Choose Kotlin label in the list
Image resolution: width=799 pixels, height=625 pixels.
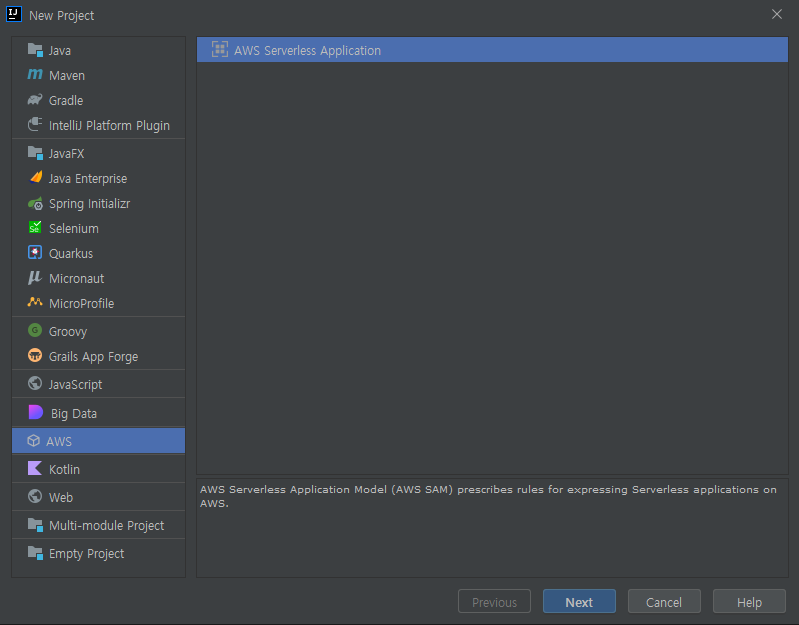[x=64, y=469]
